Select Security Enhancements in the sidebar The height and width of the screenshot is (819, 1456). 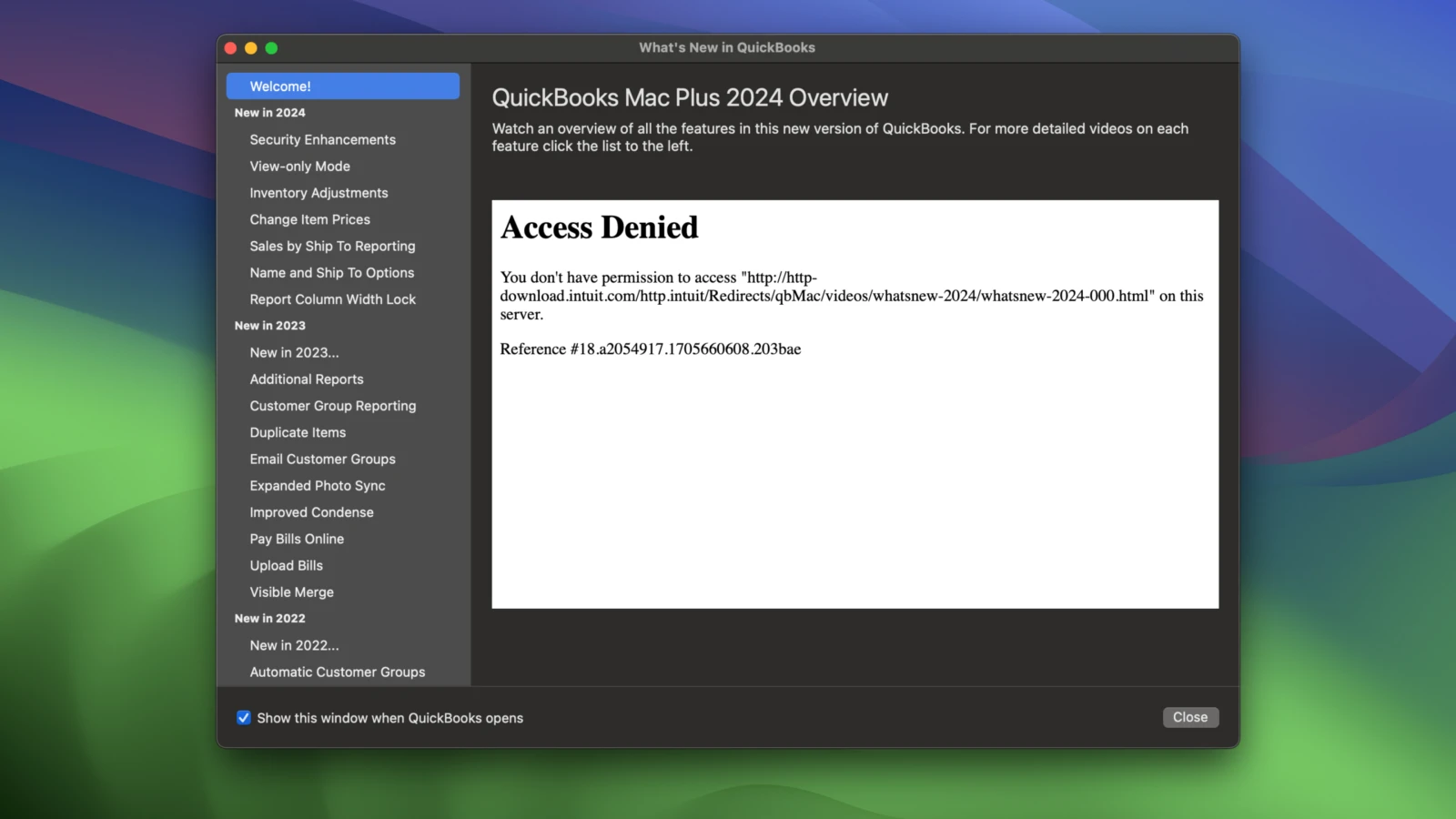(x=322, y=139)
